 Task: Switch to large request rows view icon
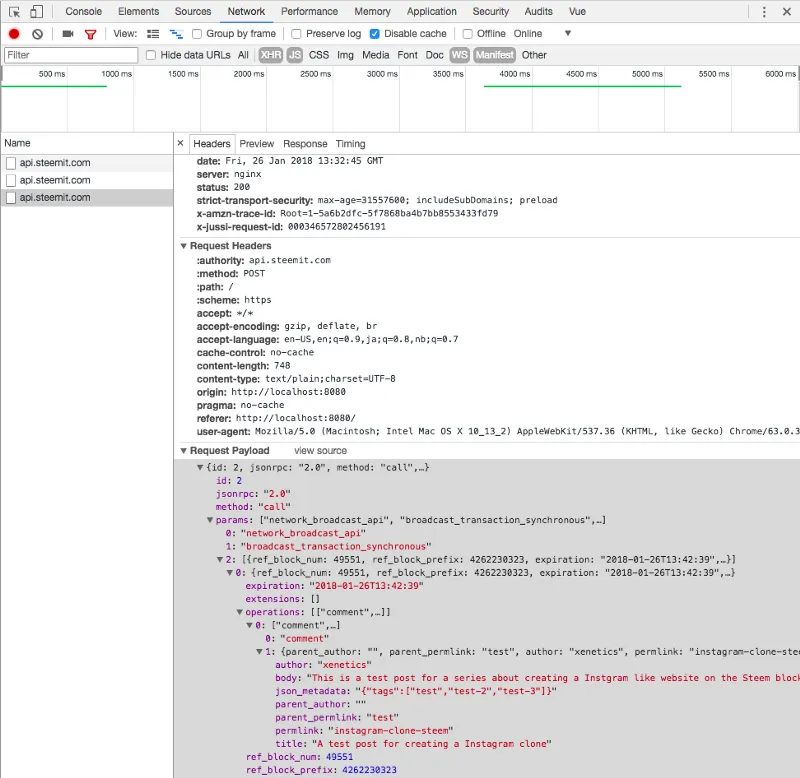pyautogui.click(x=153, y=34)
